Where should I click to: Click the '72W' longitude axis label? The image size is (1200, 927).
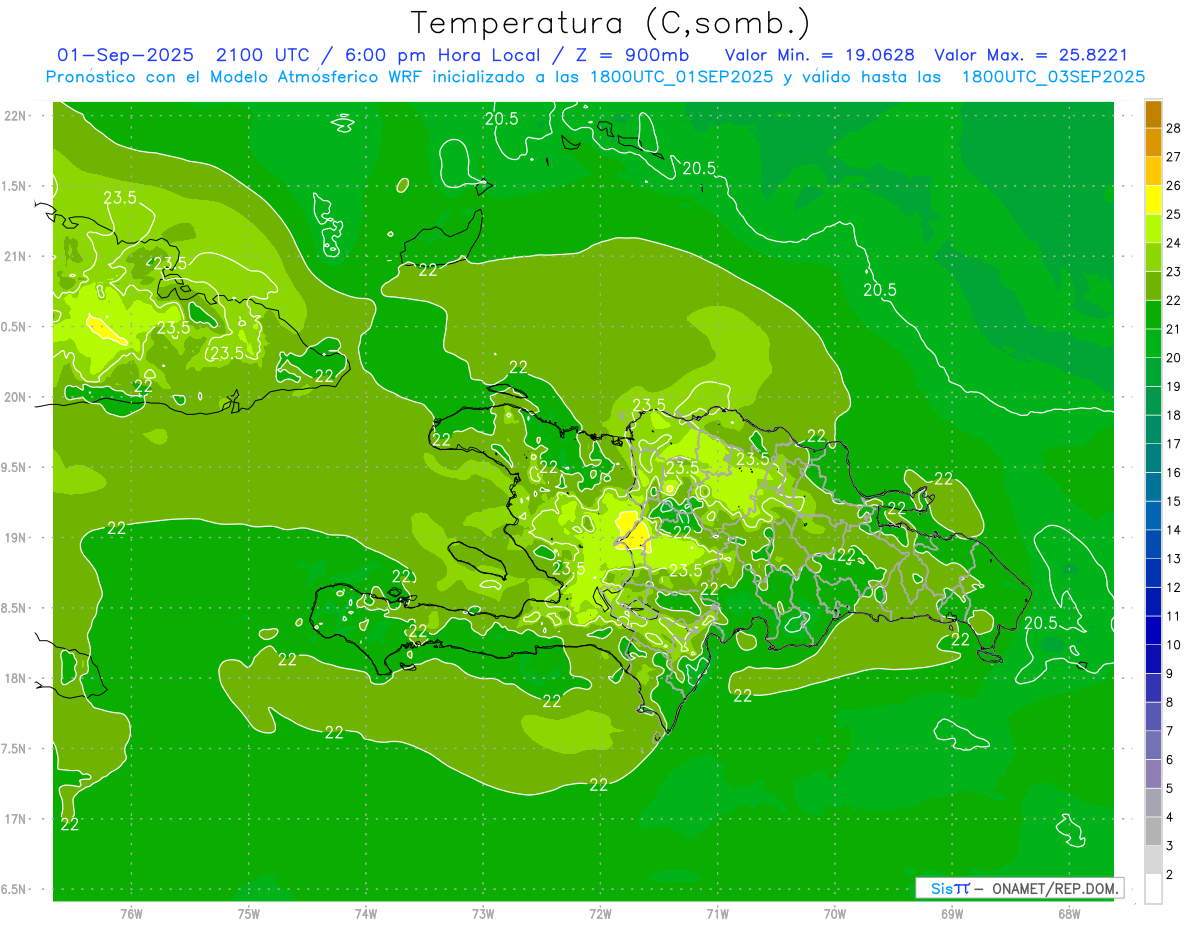click(x=600, y=913)
